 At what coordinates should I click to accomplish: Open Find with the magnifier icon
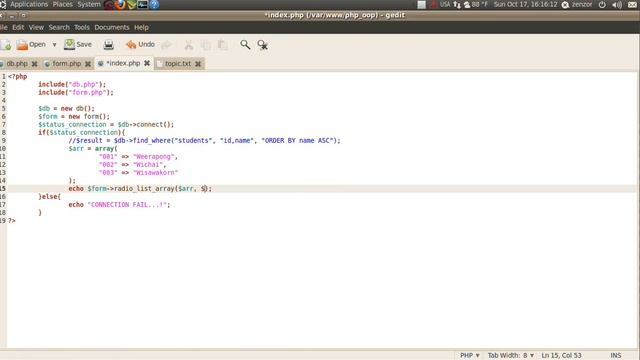[x=245, y=44]
